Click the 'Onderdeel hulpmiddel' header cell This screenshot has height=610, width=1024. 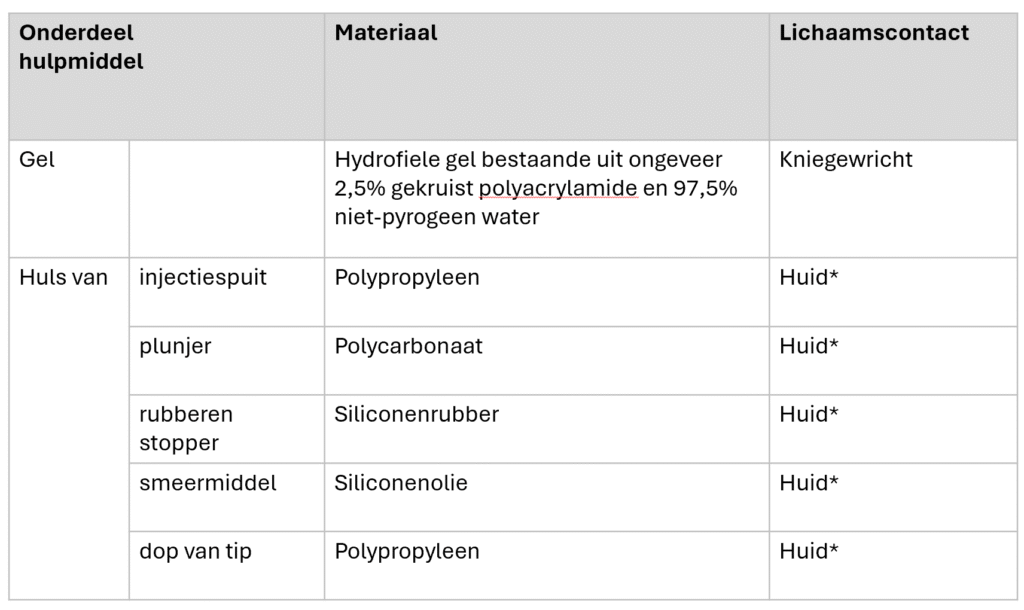(x=167, y=76)
